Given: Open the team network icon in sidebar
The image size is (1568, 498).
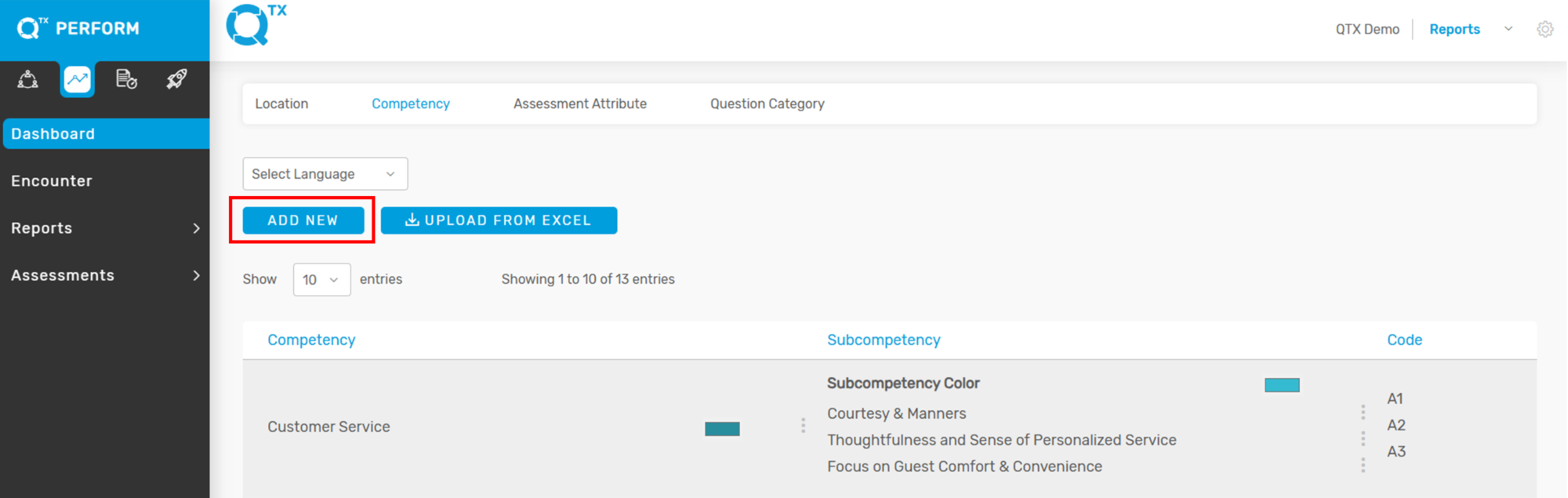Looking at the screenshot, I should click(x=28, y=79).
